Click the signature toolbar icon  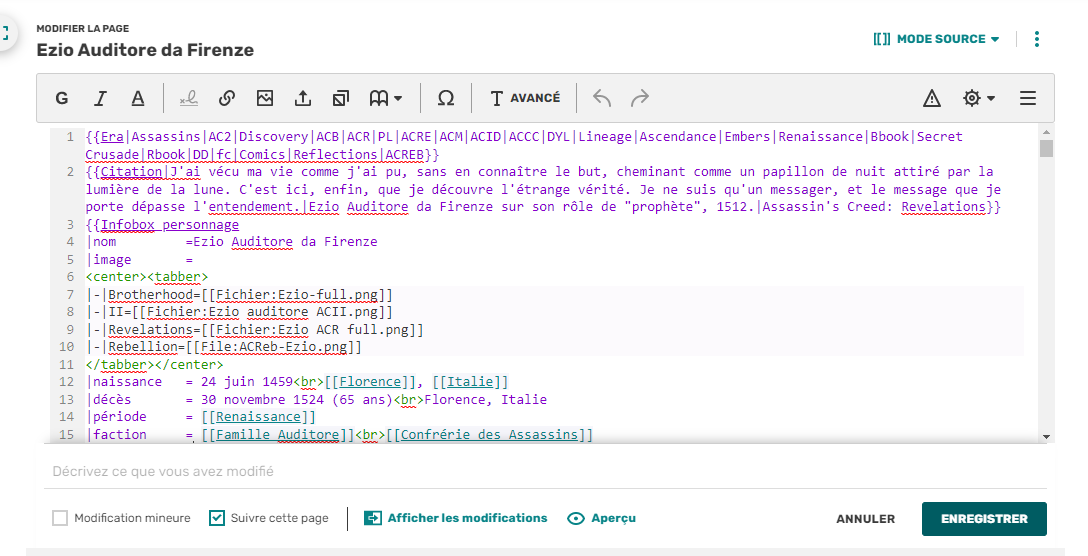(x=189, y=99)
